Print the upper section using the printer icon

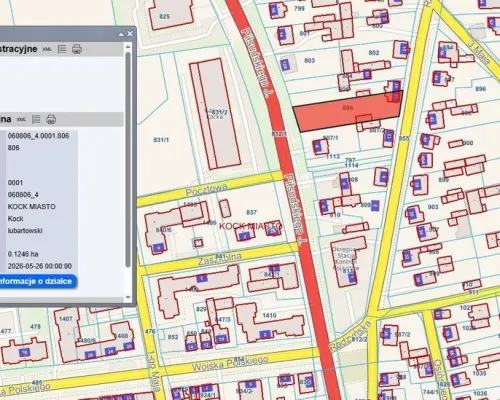point(77,49)
